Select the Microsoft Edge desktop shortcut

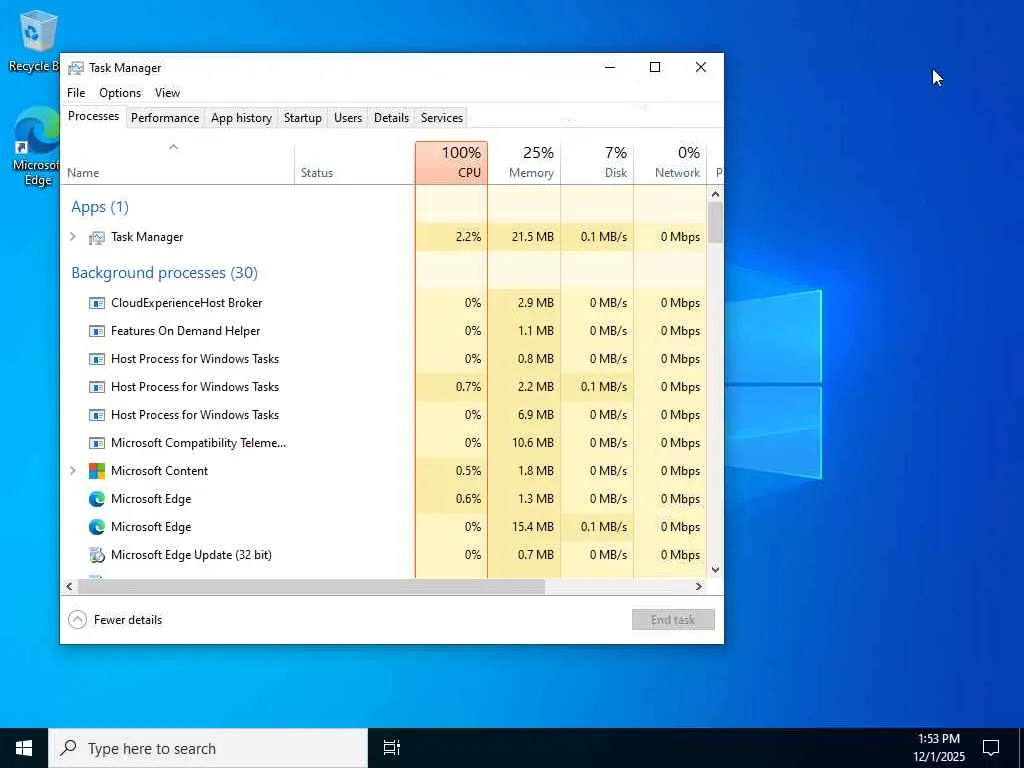(37, 146)
